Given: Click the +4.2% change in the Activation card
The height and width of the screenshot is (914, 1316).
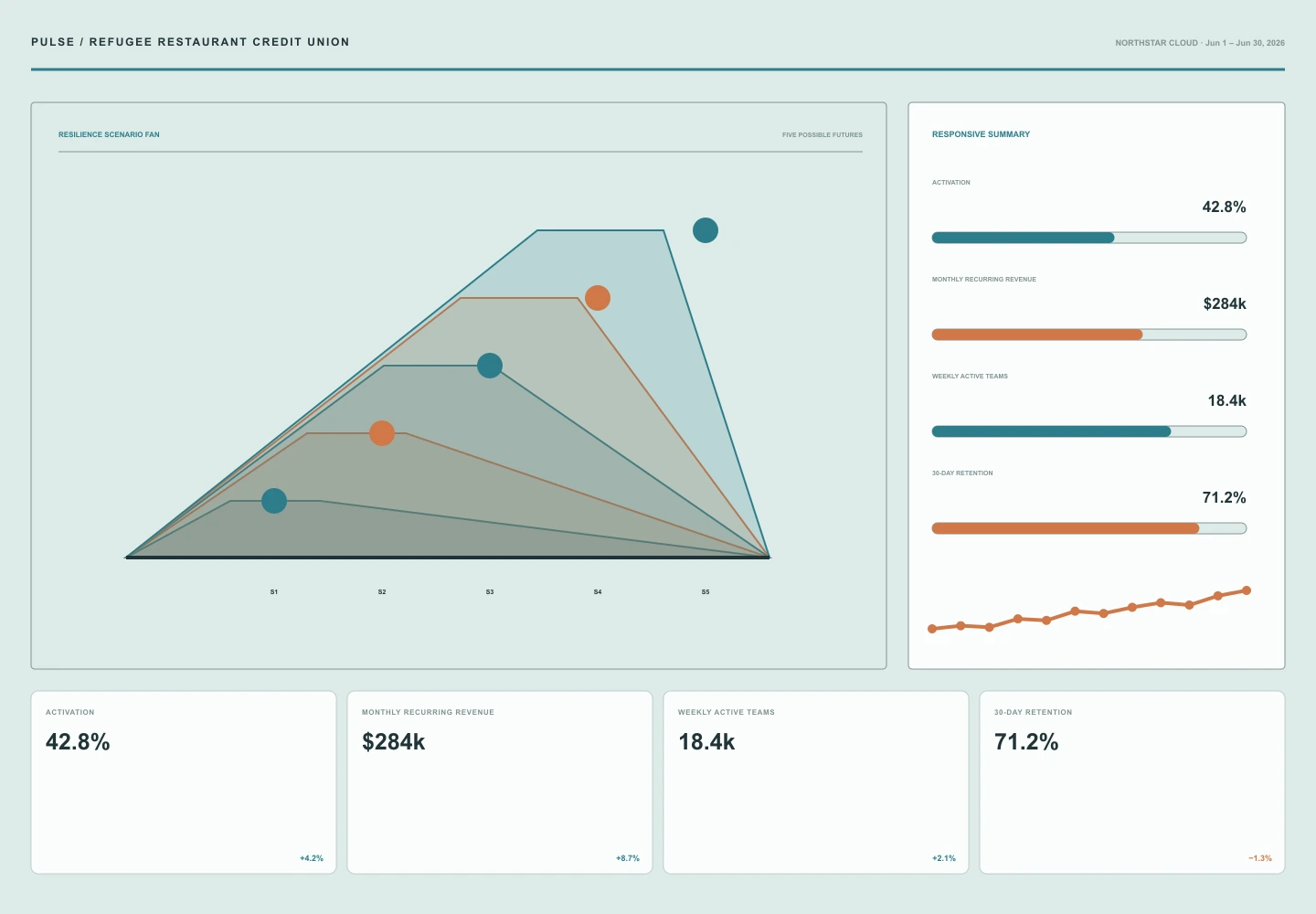Looking at the screenshot, I should [x=312, y=858].
